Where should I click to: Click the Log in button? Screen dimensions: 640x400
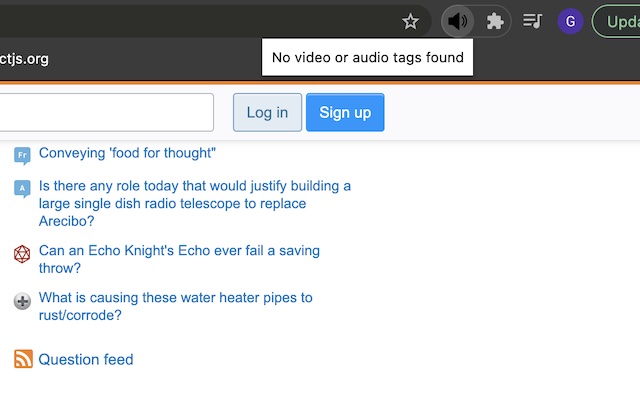coord(267,112)
